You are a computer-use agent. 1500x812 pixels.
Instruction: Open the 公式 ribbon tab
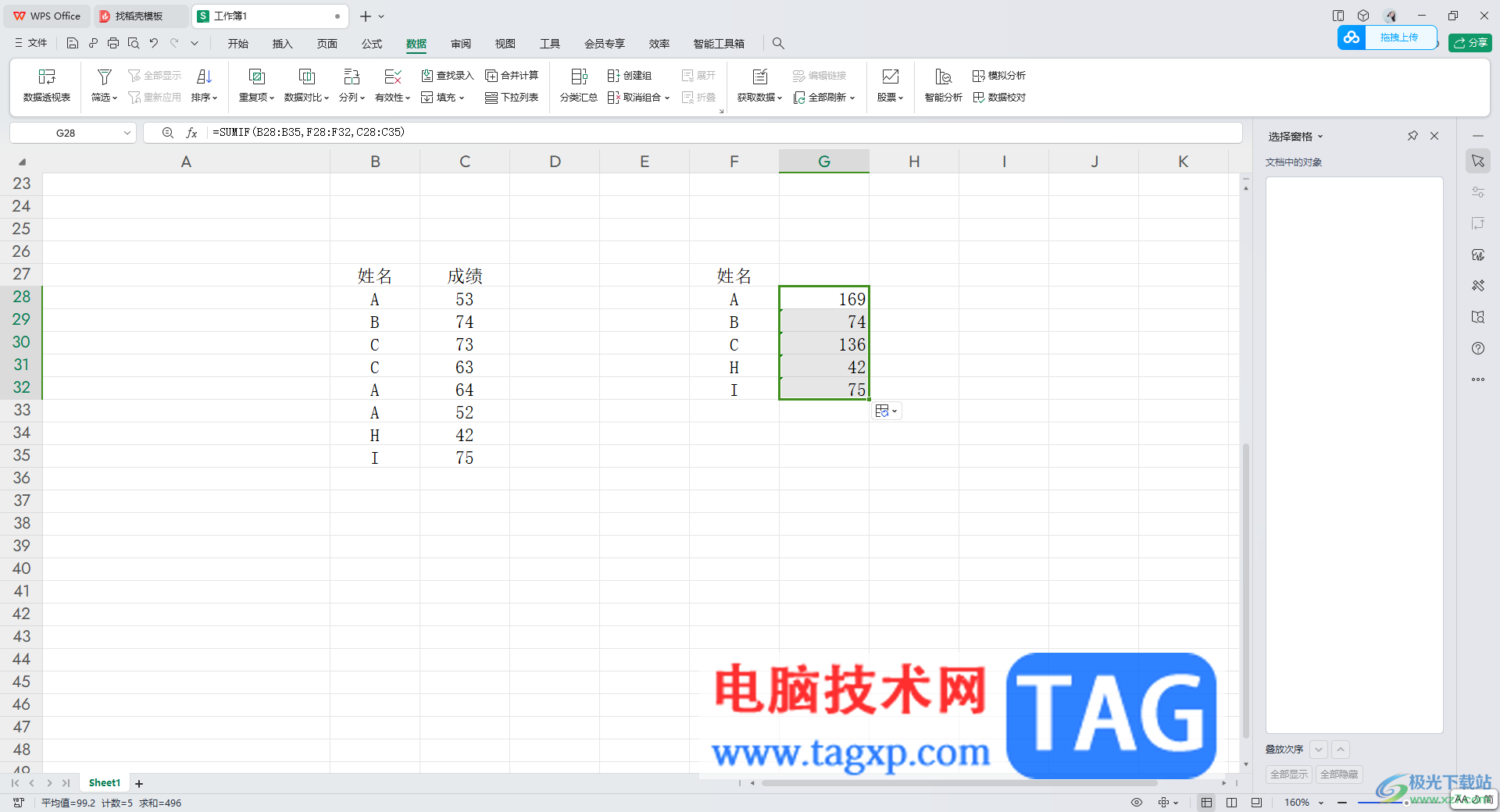coord(372,44)
